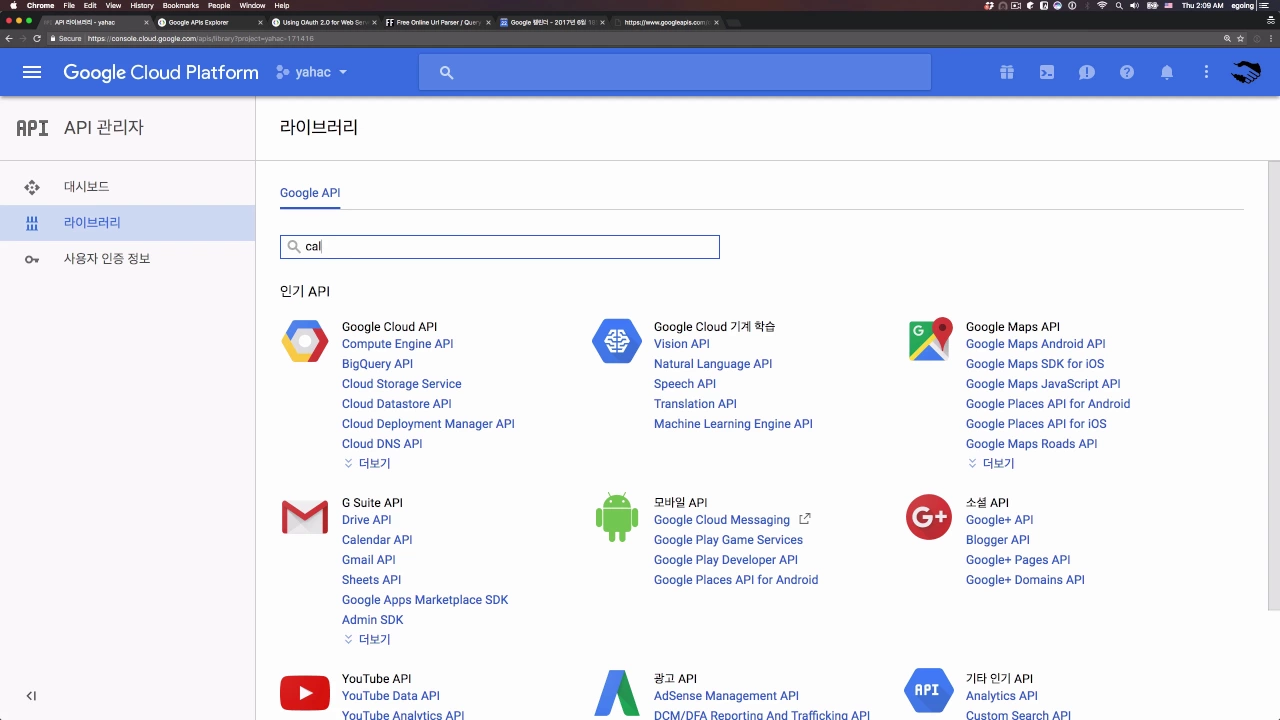Open the hamburger navigation menu
The width and height of the screenshot is (1280, 720).
click(32, 72)
